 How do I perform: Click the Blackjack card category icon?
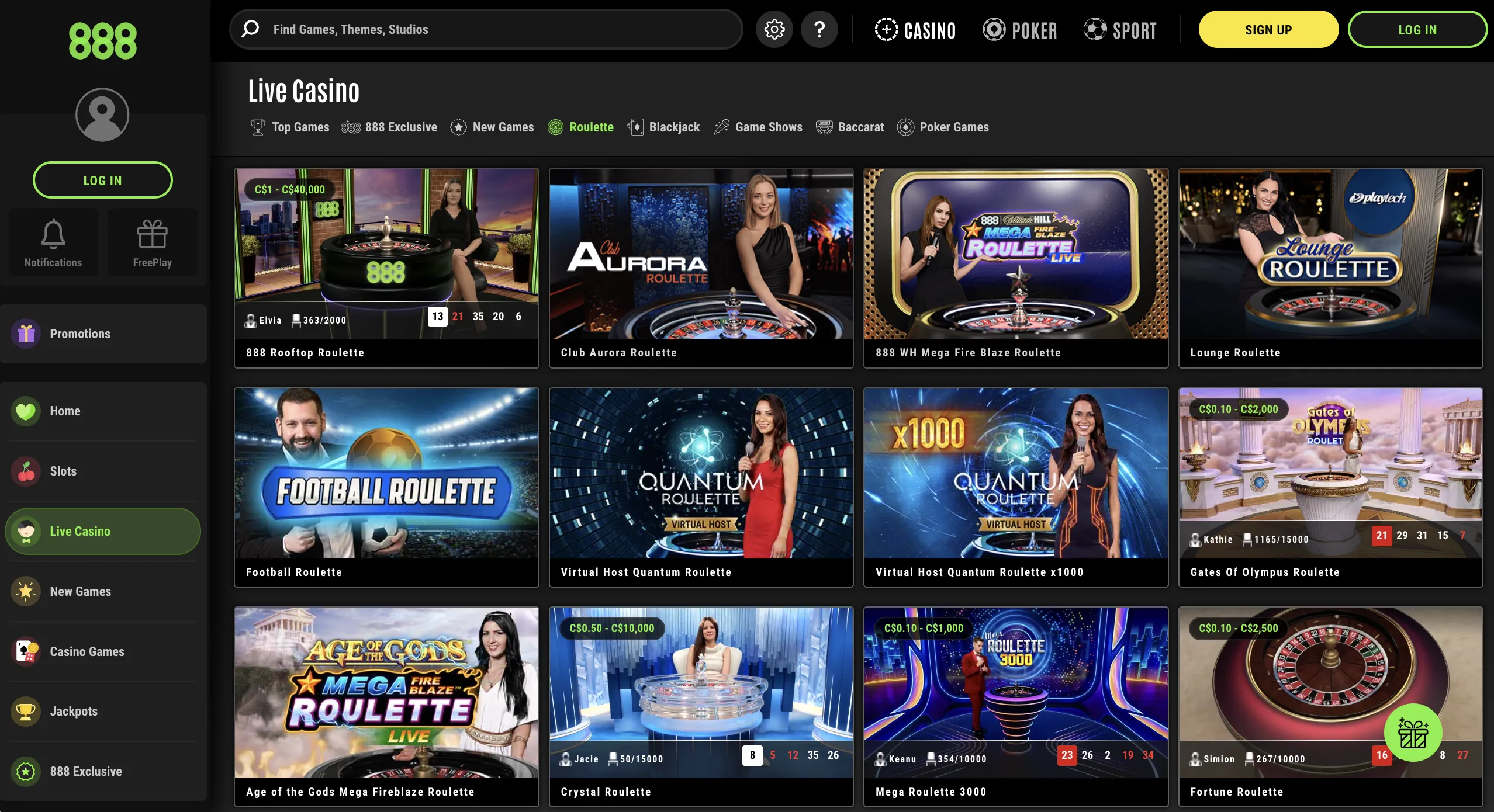tap(635, 127)
